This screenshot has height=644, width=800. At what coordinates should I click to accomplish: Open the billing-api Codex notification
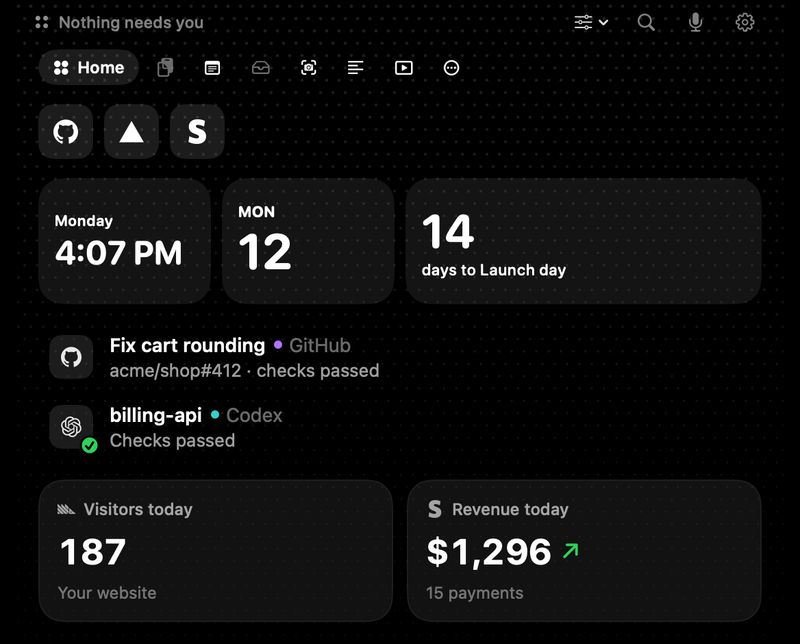pyautogui.click(x=400, y=428)
